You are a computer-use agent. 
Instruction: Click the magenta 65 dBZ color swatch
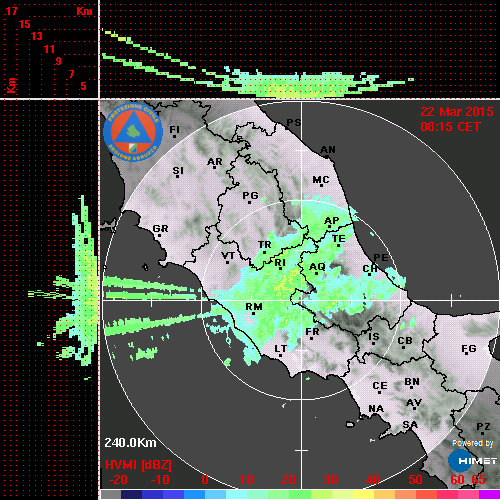489,494
